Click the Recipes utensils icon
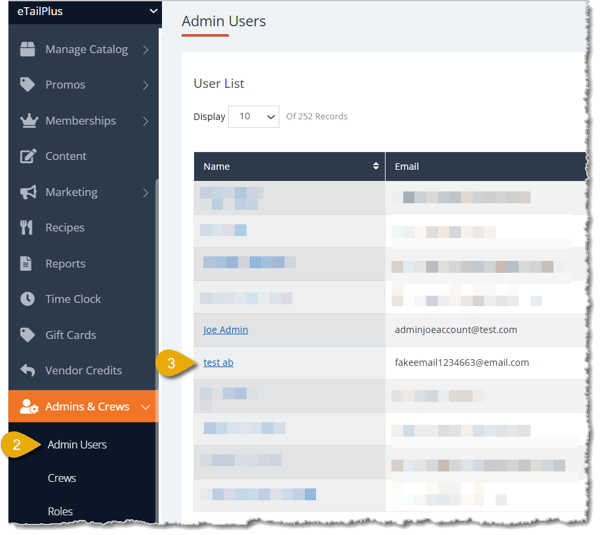Screen dimensions: 600x535 [26, 228]
